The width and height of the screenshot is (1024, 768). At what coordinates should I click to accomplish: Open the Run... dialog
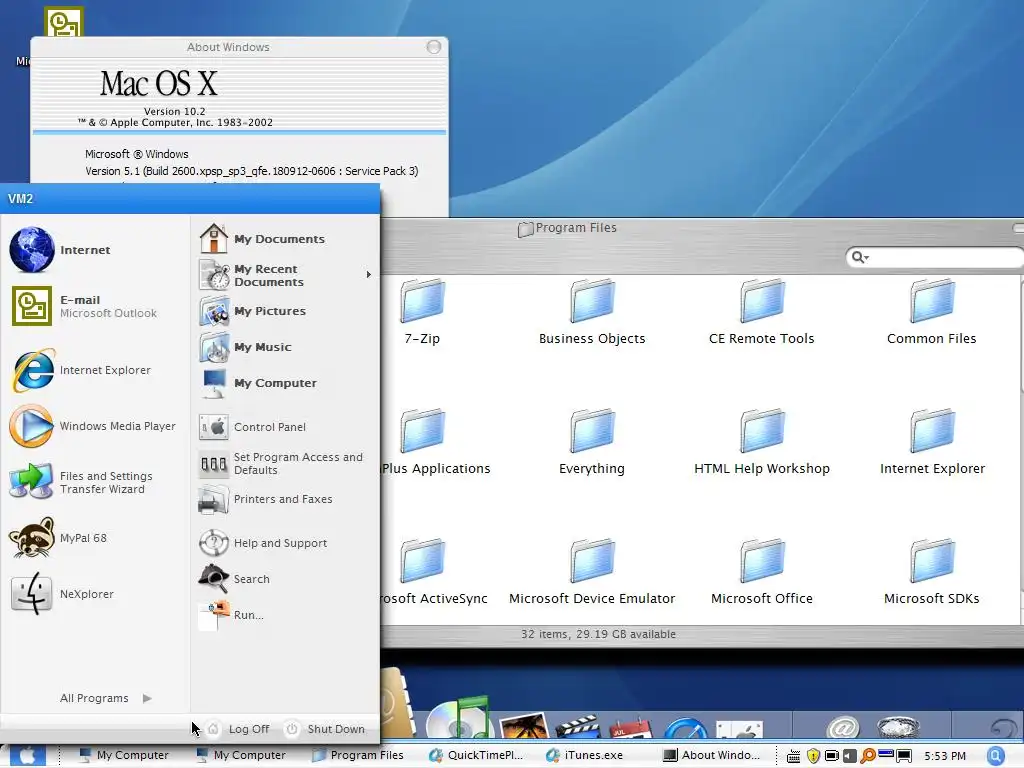tap(285, 615)
